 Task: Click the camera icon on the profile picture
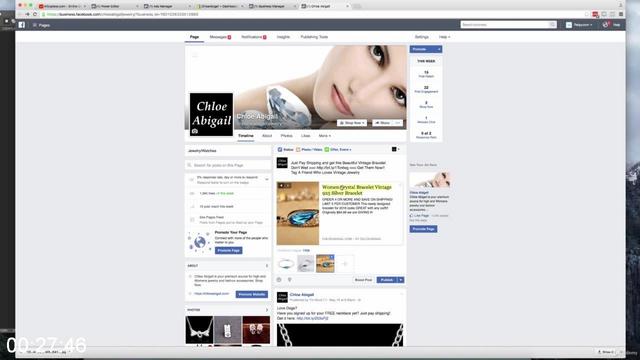(x=195, y=131)
